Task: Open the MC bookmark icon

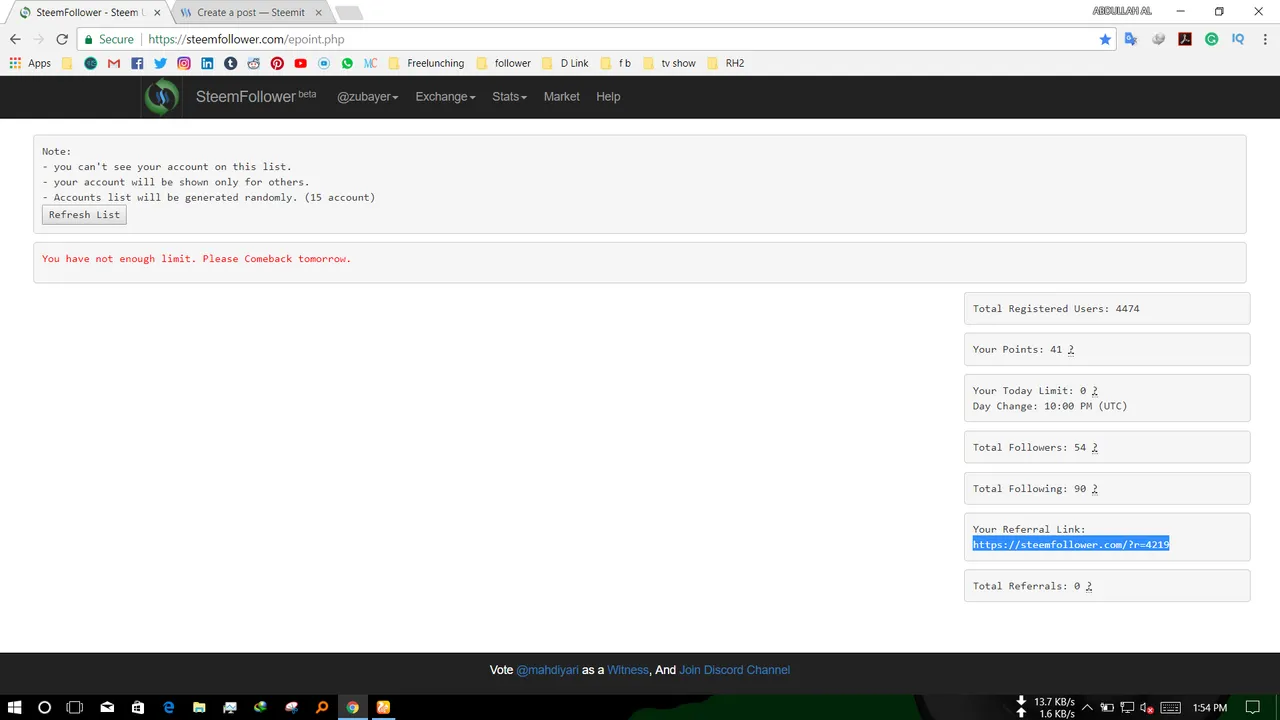Action: [x=370, y=63]
